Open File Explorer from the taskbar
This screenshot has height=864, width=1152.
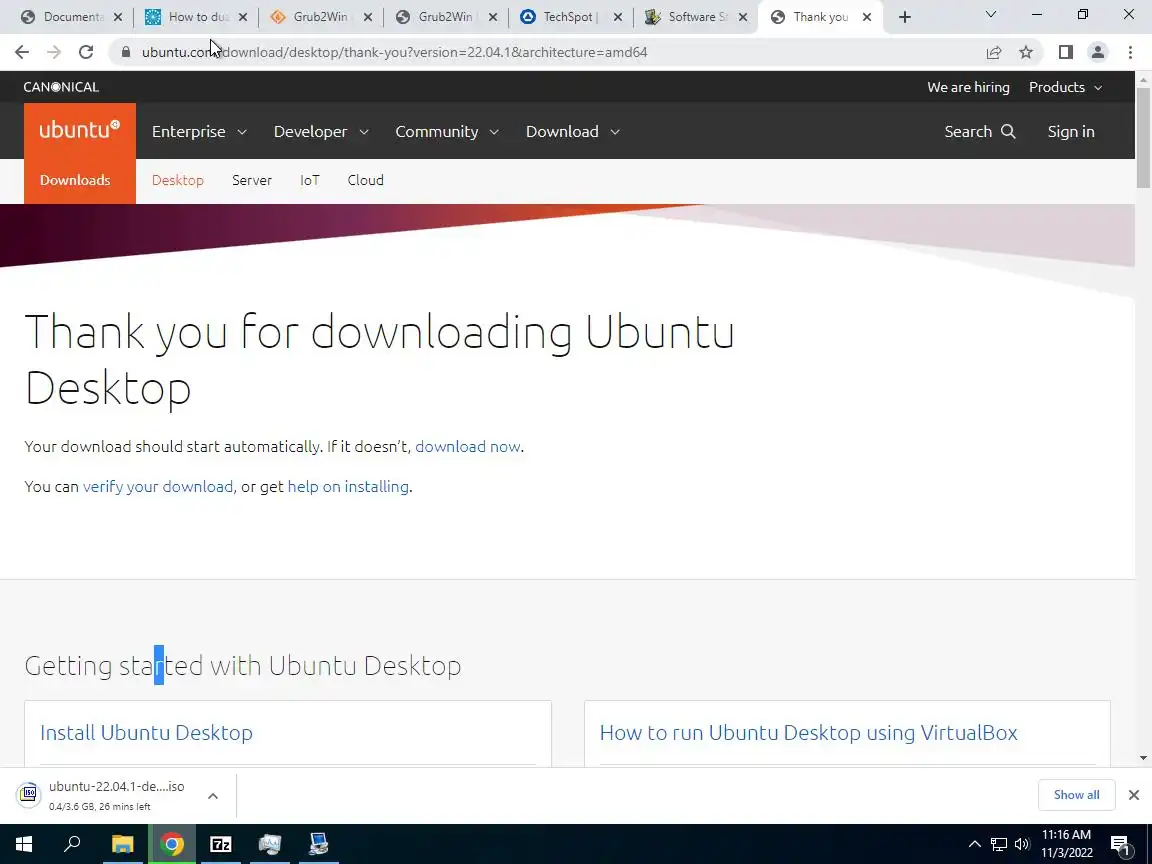click(x=122, y=844)
